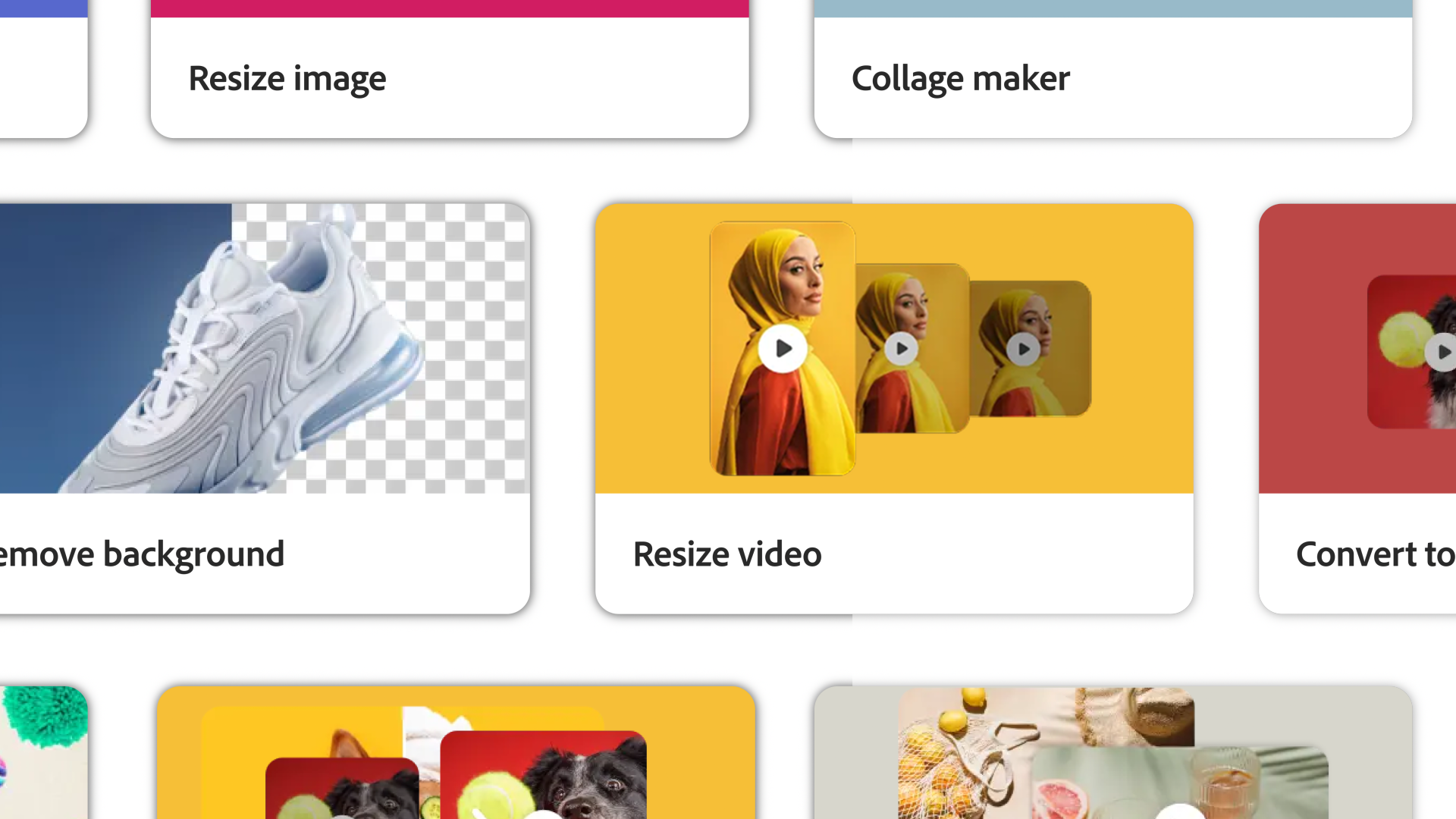Click the play icon on the red dog video
The image size is (1456, 819).
(x=1441, y=352)
